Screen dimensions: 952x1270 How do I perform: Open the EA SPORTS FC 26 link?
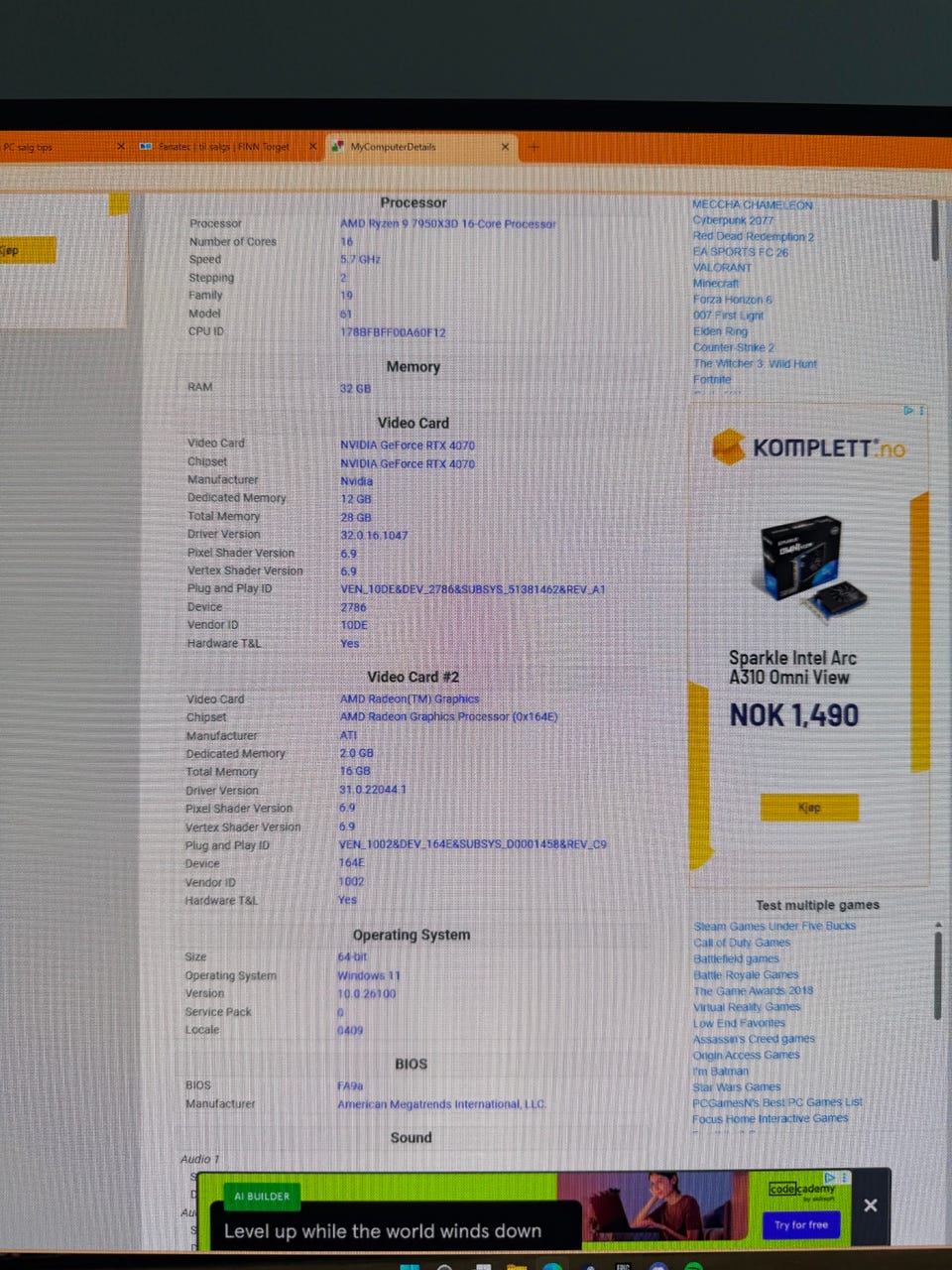(741, 252)
